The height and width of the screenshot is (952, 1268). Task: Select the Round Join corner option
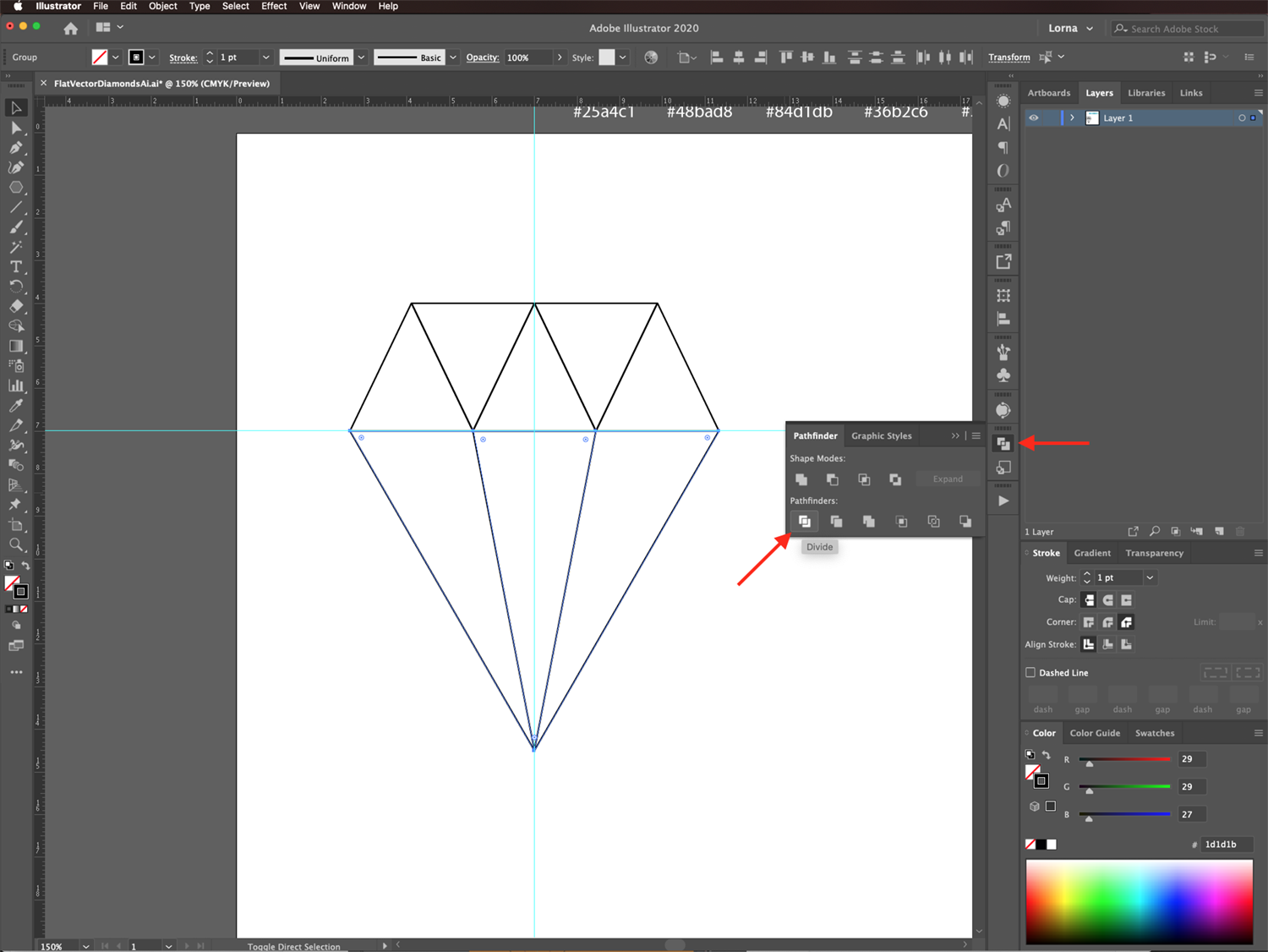tap(1107, 622)
